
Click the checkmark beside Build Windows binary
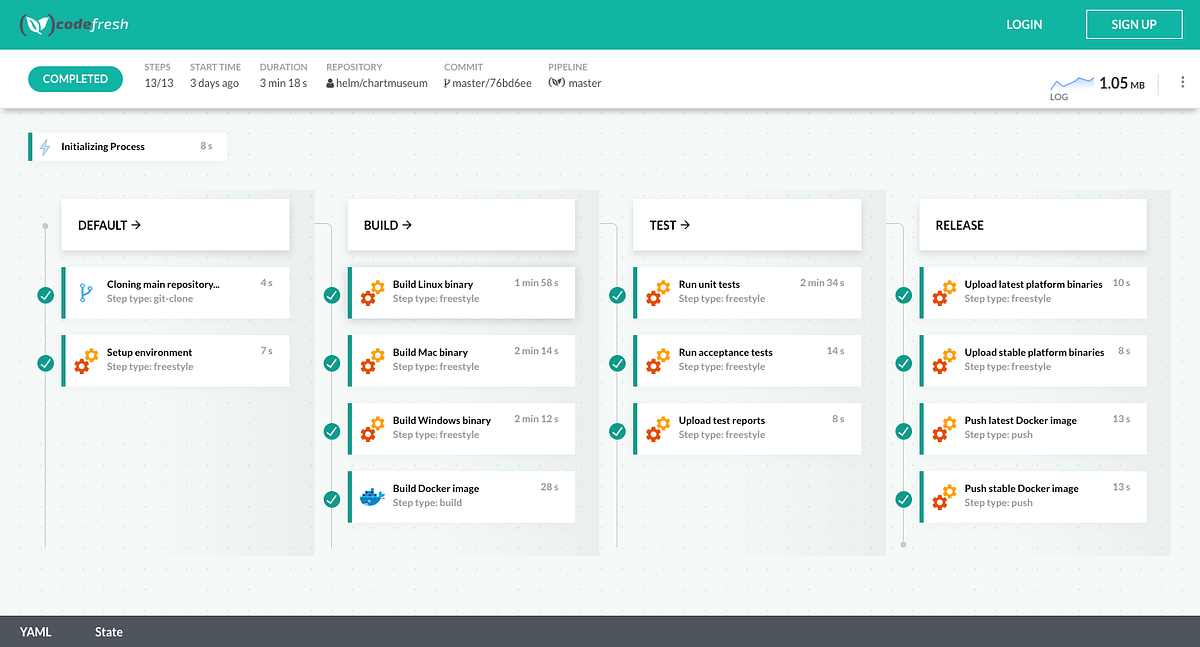tap(331, 431)
